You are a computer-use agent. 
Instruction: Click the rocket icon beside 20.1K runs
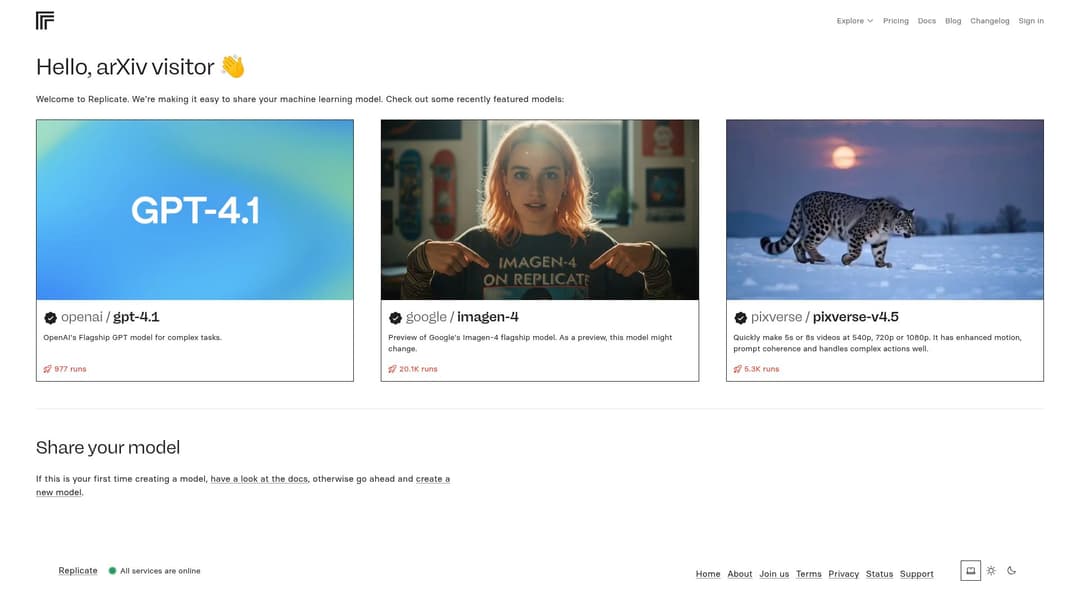393,369
